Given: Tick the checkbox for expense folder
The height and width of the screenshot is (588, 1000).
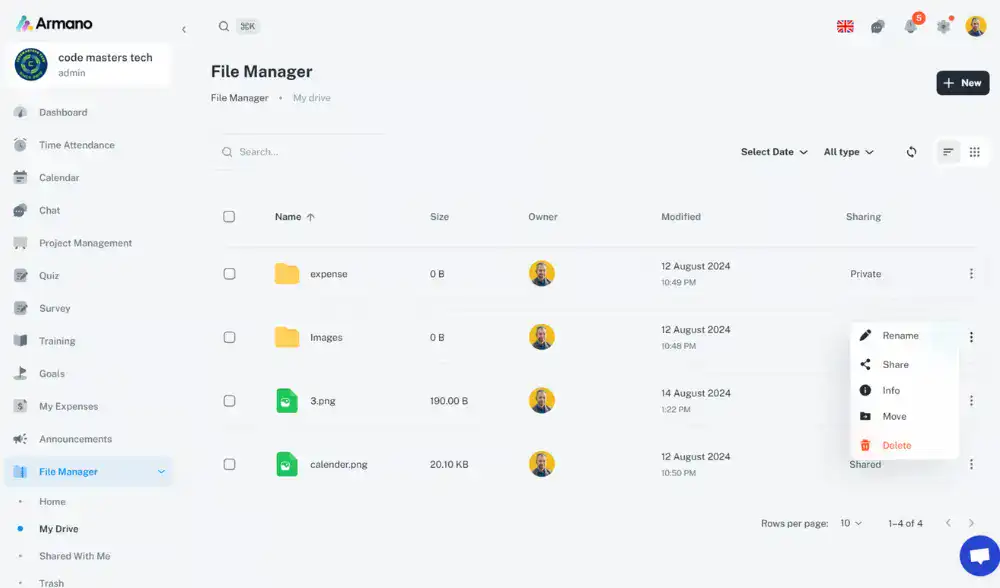Looking at the screenshot, I should (x=229, y=274).
